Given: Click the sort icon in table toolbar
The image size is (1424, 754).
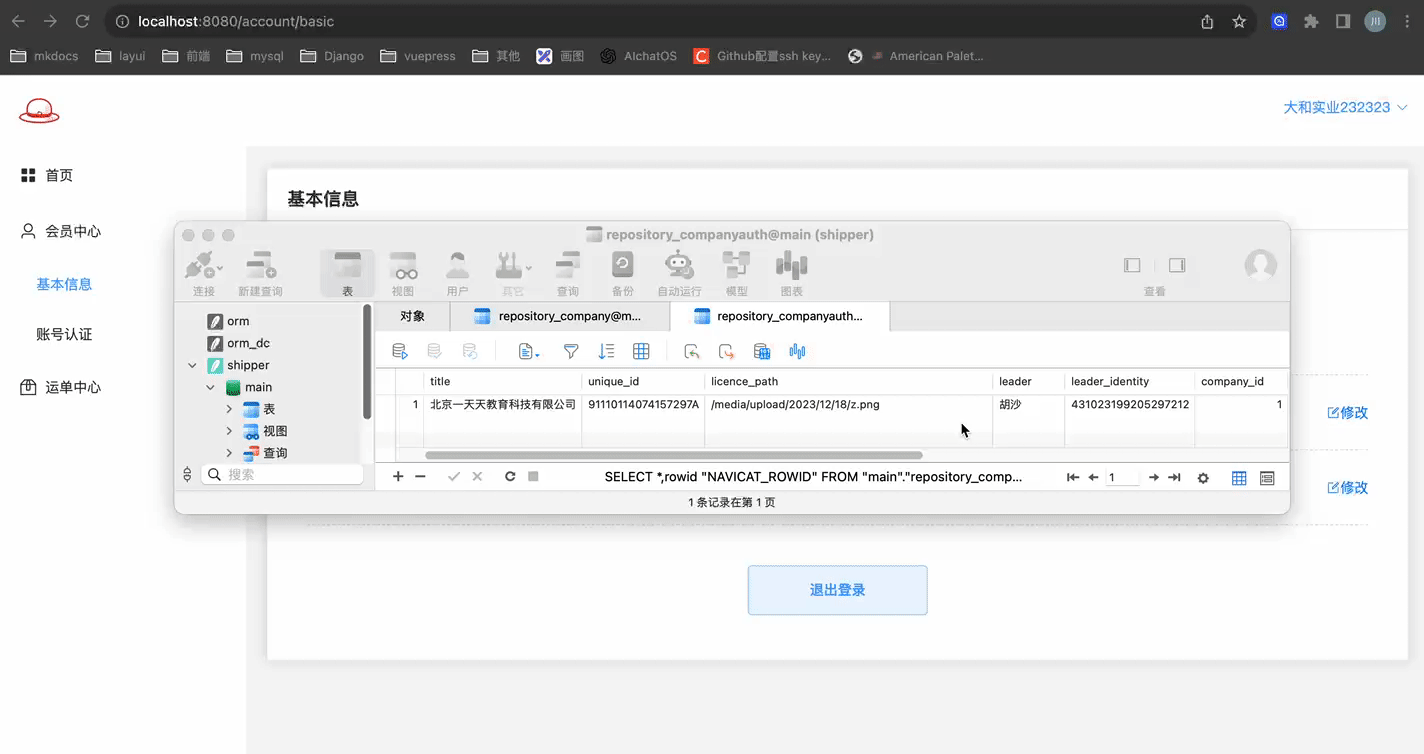Looking at the screenshot, I should (606, 351).
